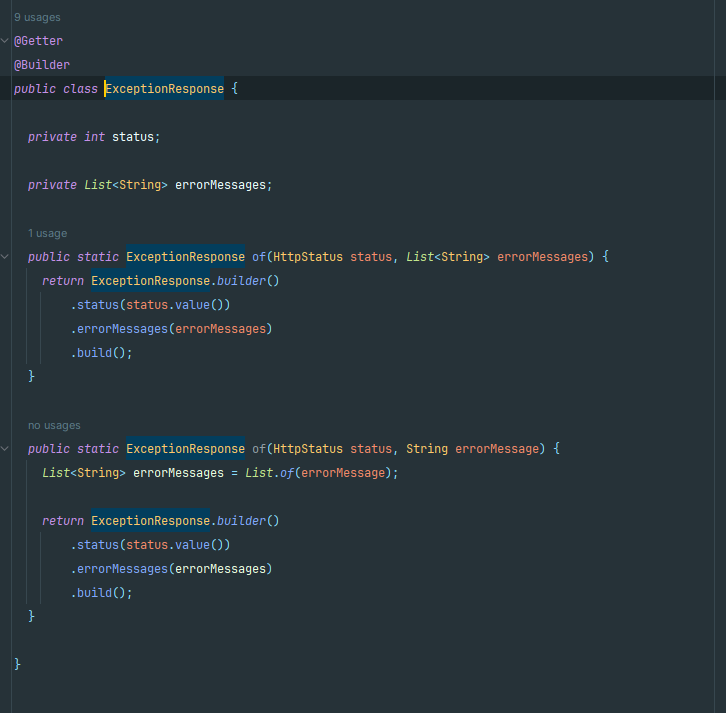The width and height of the screenshot is (726, 713).
Task: Click 'HttpStatus' type in first of method signature
Action: point(308,256)
